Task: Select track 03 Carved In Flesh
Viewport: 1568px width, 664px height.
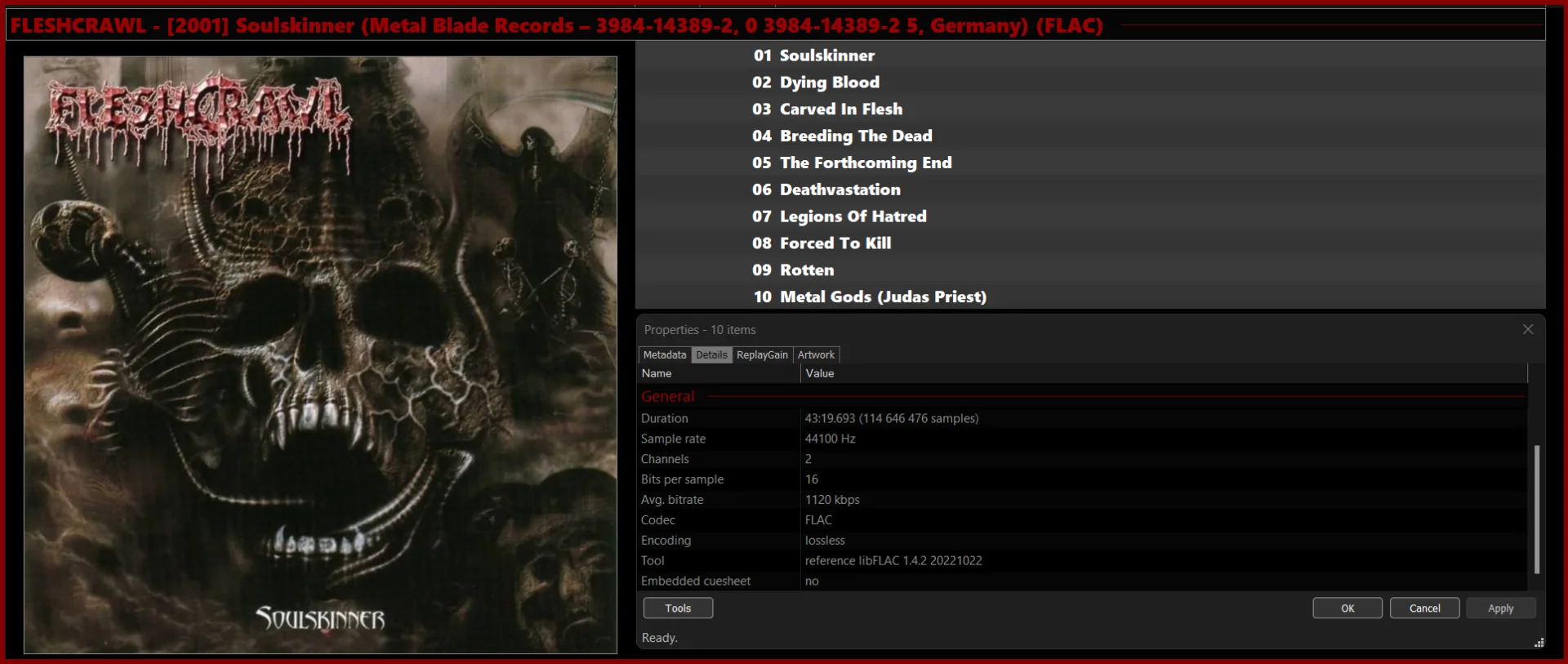Action: pos(1090,109)
